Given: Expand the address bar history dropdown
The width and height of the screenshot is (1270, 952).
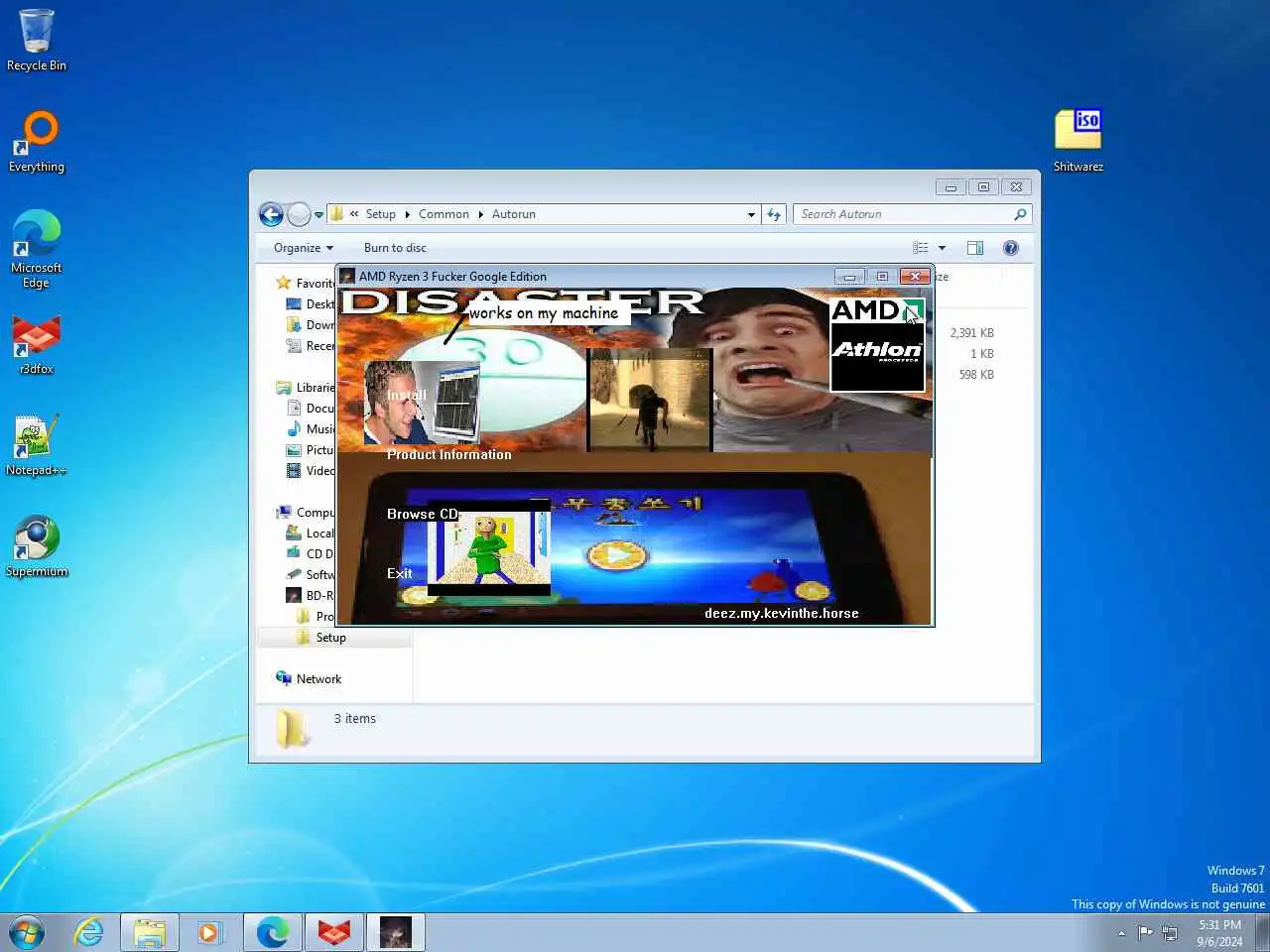Looking at the screenshot, I should pos(751,214).
